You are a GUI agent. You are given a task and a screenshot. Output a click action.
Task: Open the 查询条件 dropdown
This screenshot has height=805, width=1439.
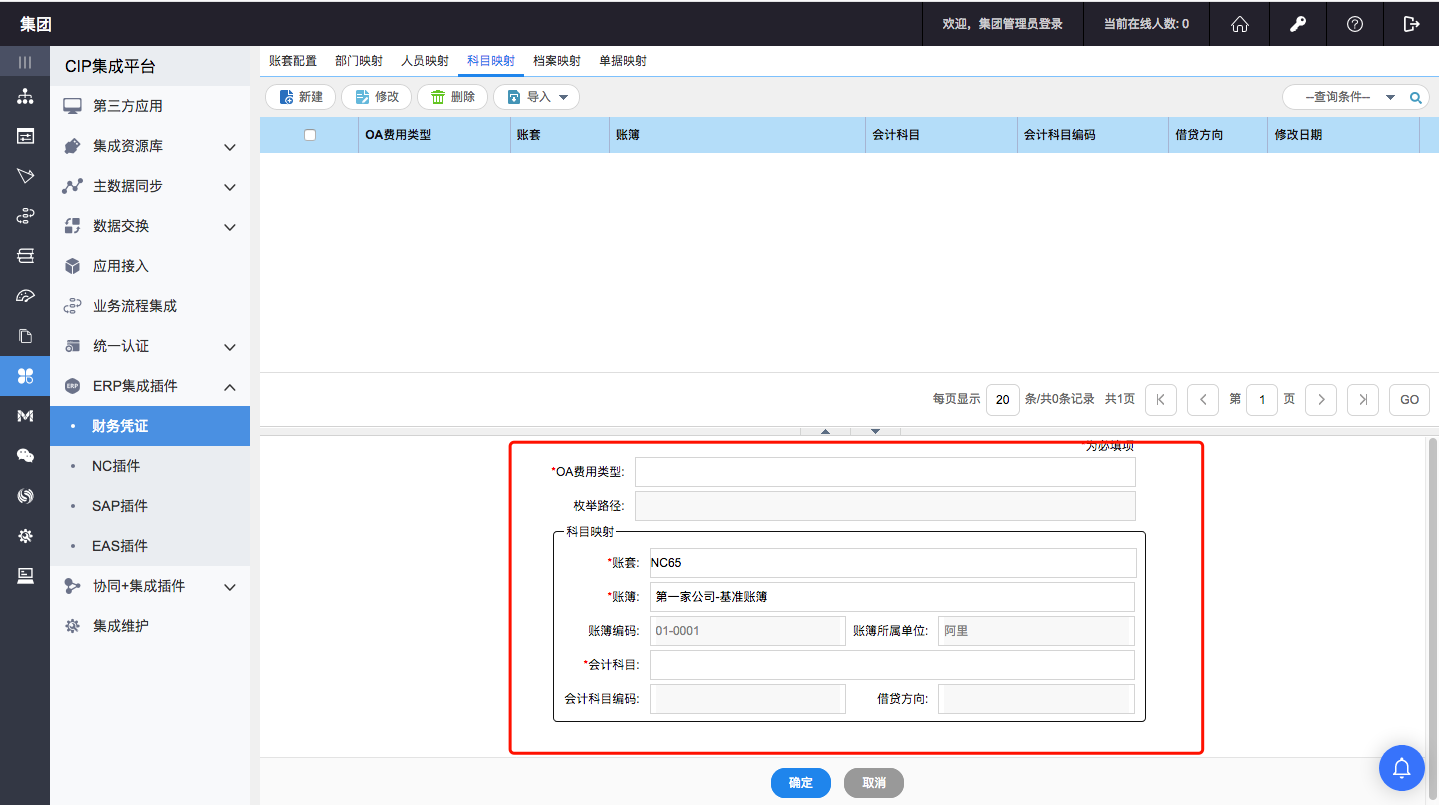point(1343,98)
